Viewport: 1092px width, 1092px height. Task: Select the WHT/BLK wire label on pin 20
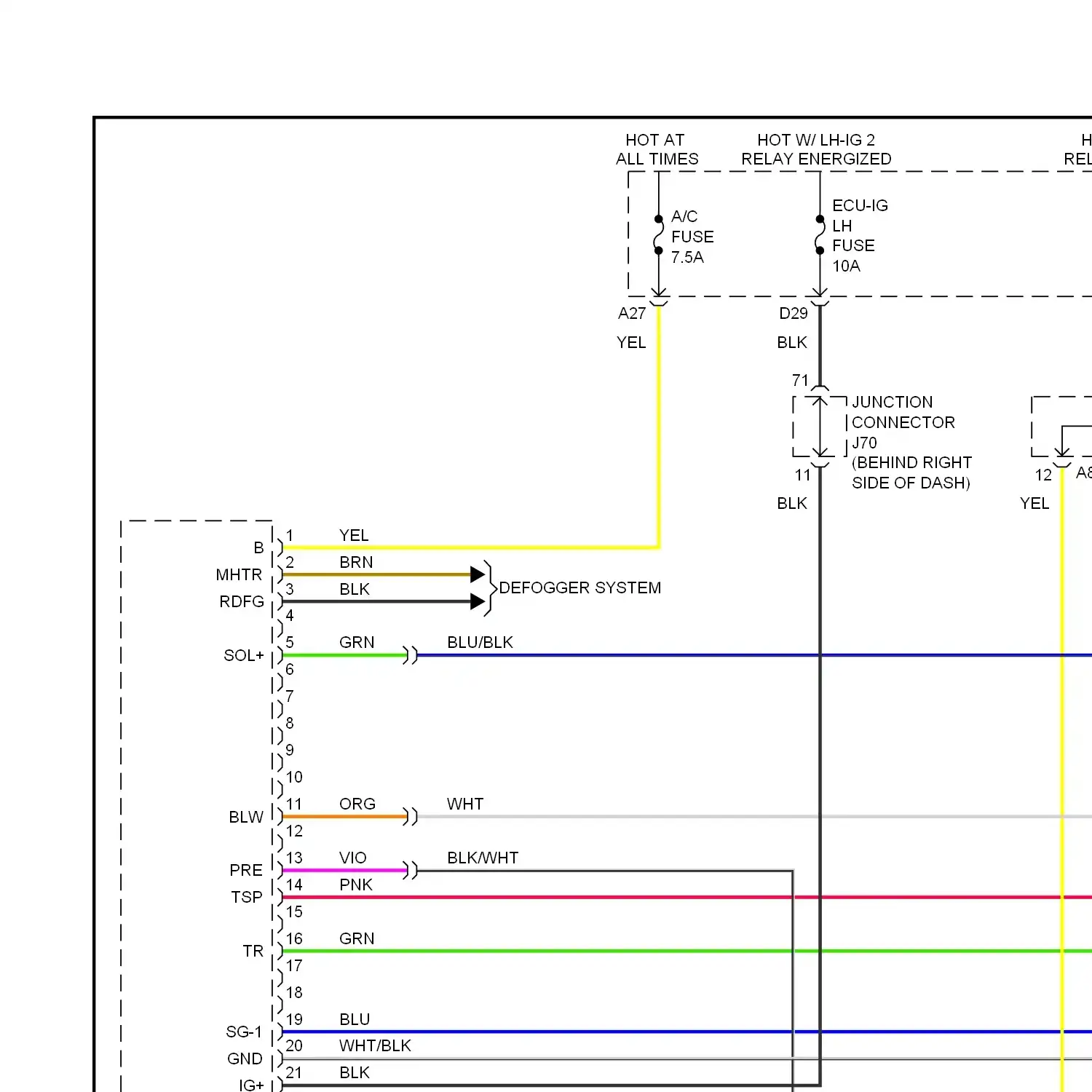point(375,1045)
